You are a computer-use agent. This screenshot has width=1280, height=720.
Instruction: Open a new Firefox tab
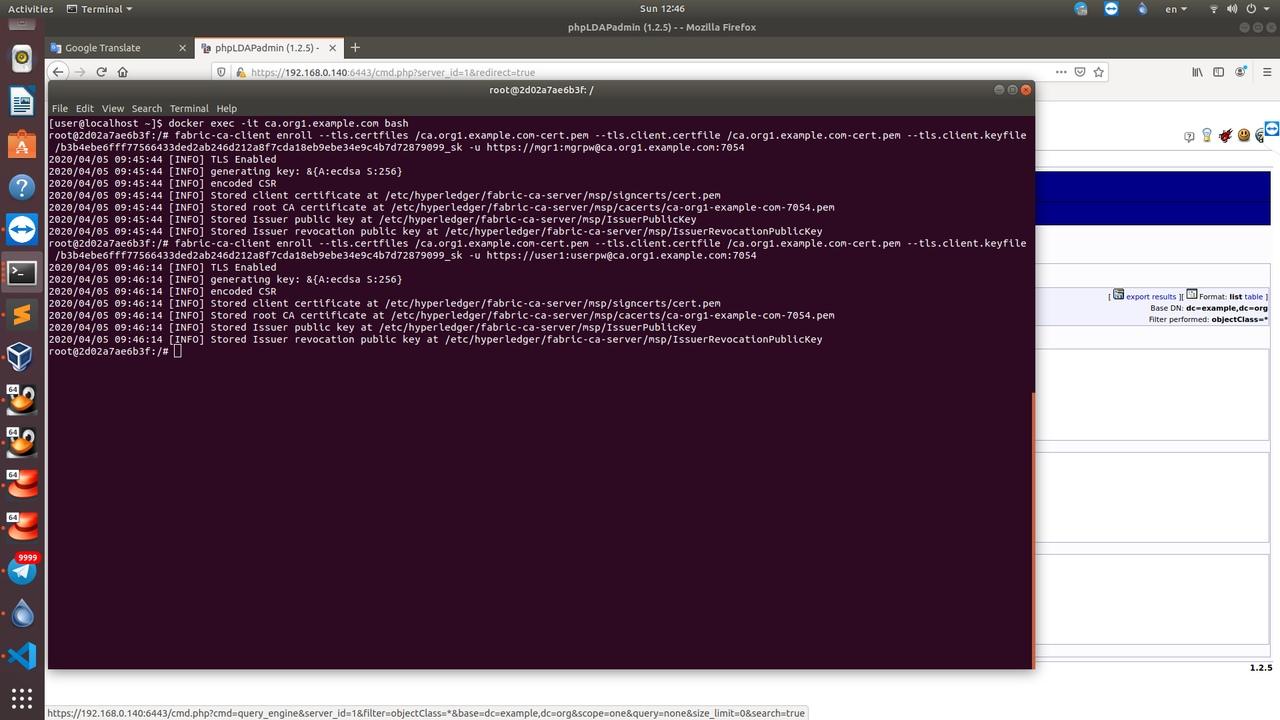[355, 47]
